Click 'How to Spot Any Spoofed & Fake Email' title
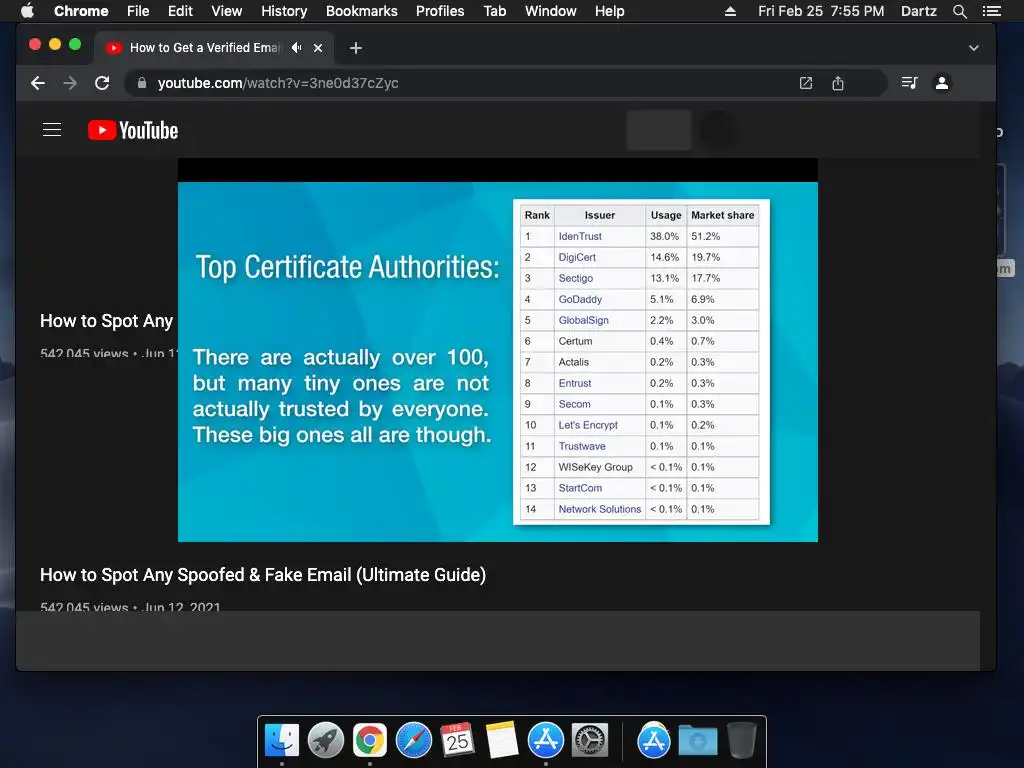 (263, 575)
